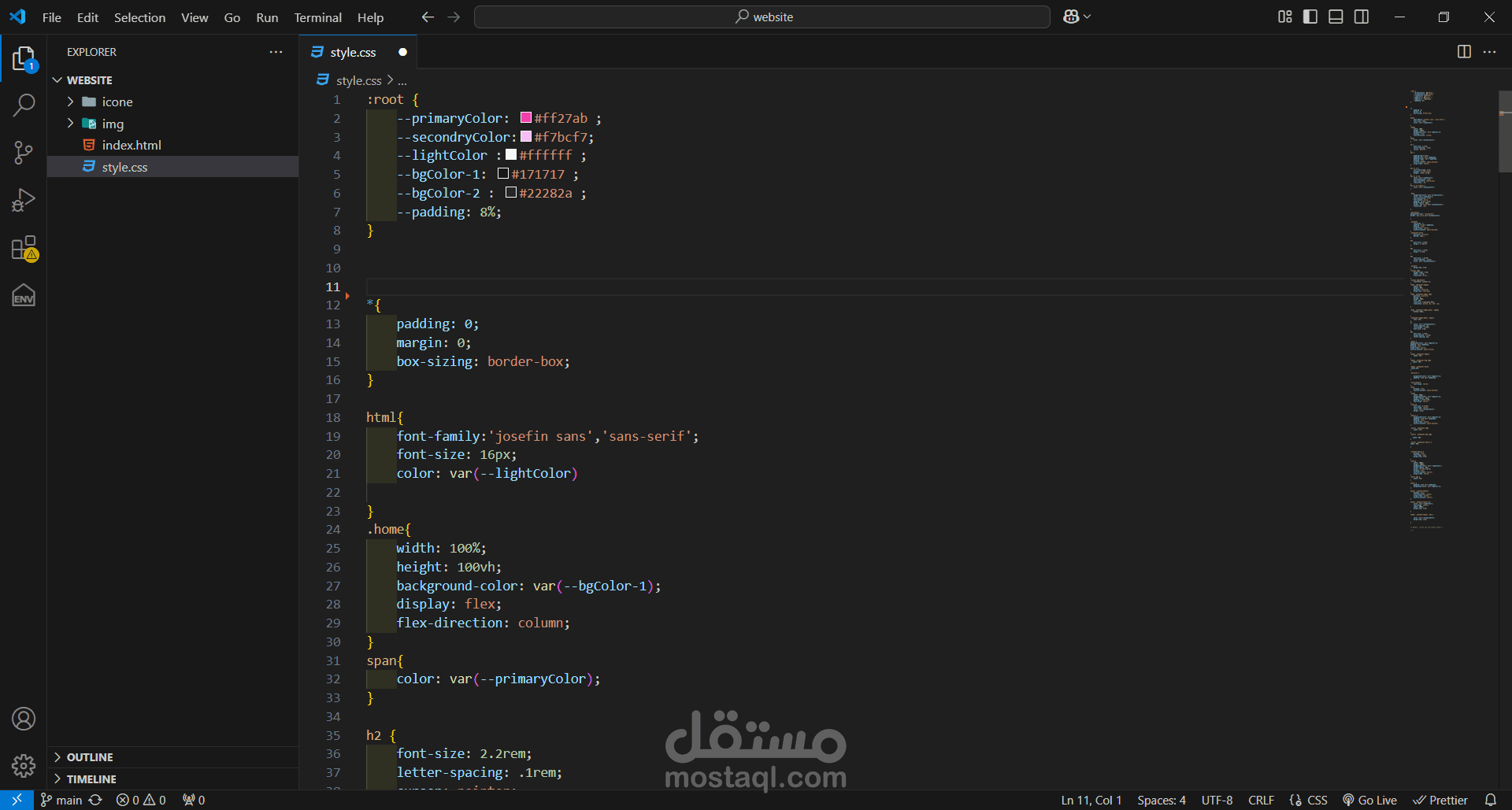Image resolution: width=1512 pixels, height=810 pixels.
Task: Open the Explorer view in activity bar
Action: click(24, 58)
